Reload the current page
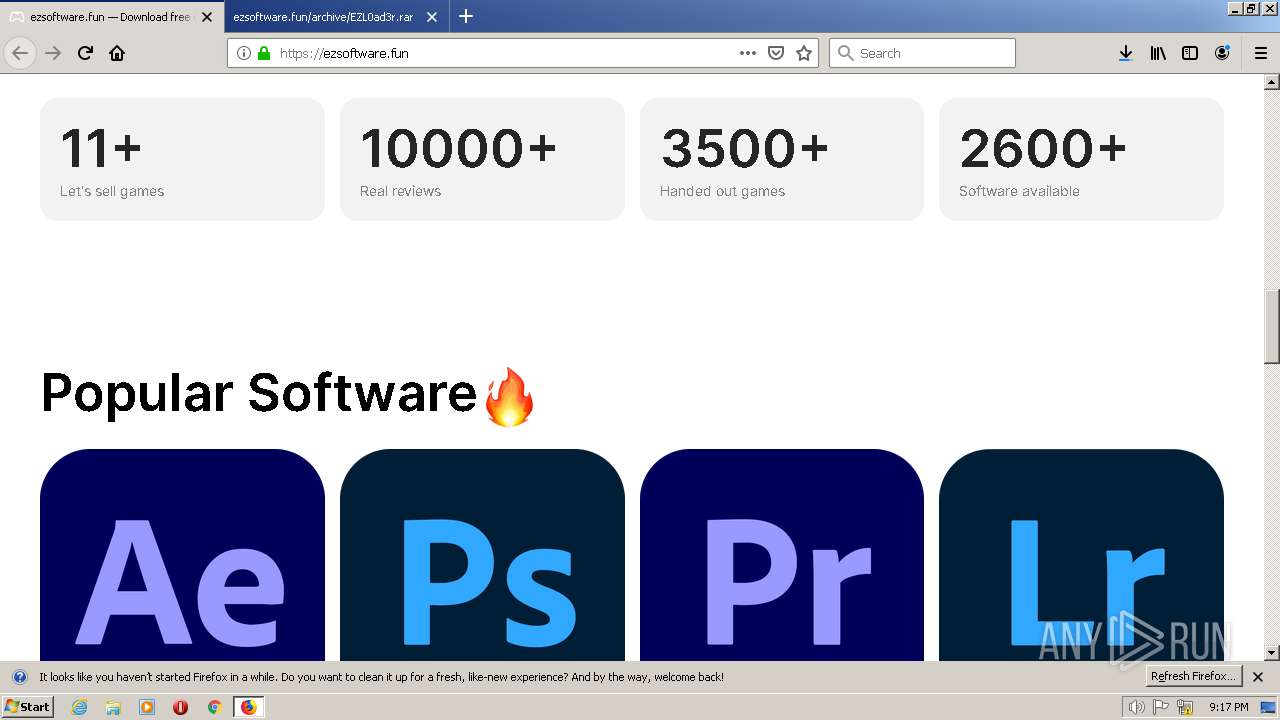1280x720 pixels. click(x=85, y=53)
